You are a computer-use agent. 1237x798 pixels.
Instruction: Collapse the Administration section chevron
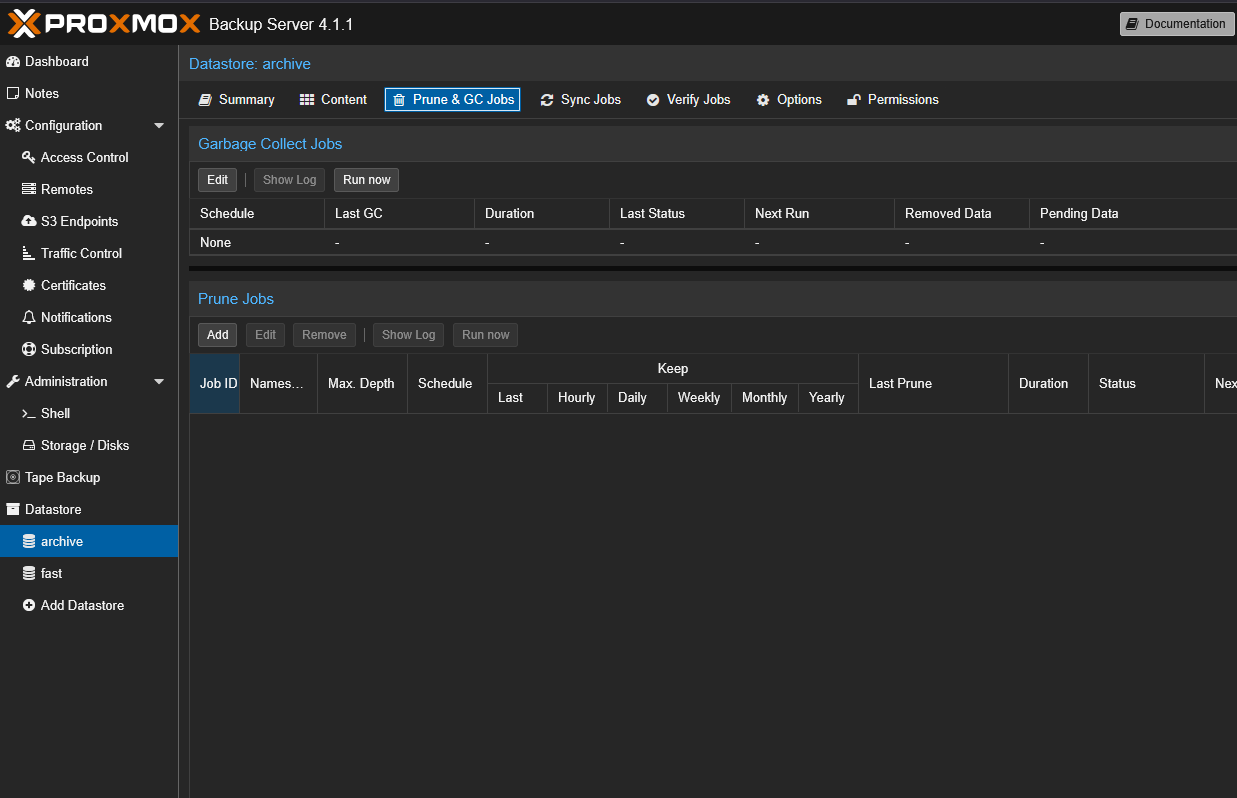tap(158, 381)
